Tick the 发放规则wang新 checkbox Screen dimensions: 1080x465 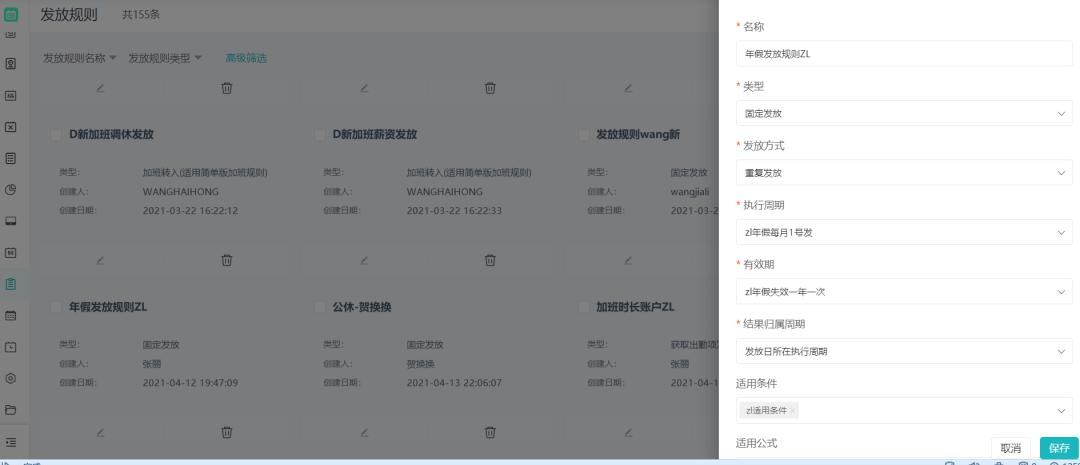pos(584,135)
